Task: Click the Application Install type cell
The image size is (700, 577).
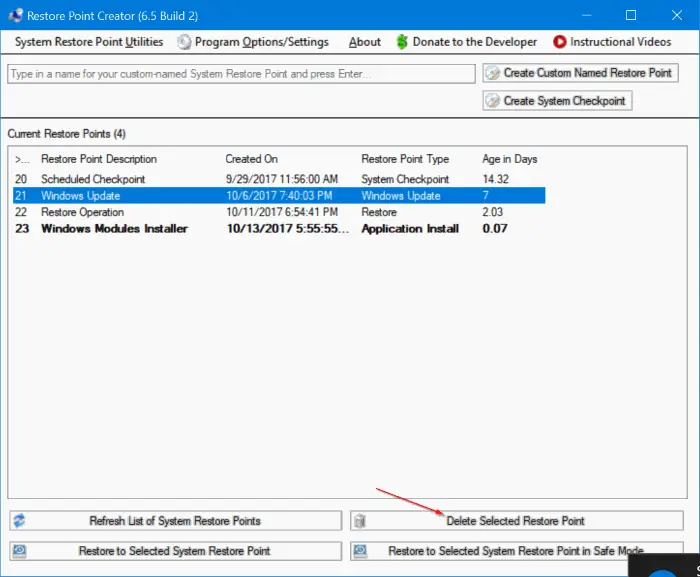Action: (x=410, y=229)
